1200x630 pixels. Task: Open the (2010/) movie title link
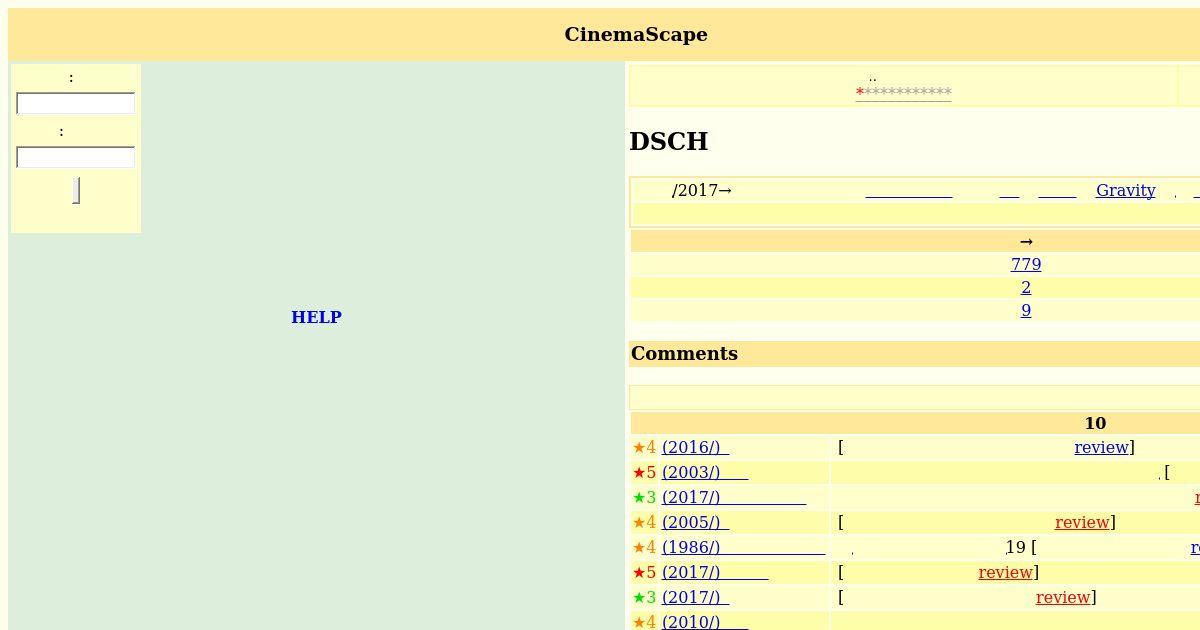tap(705, 622)
